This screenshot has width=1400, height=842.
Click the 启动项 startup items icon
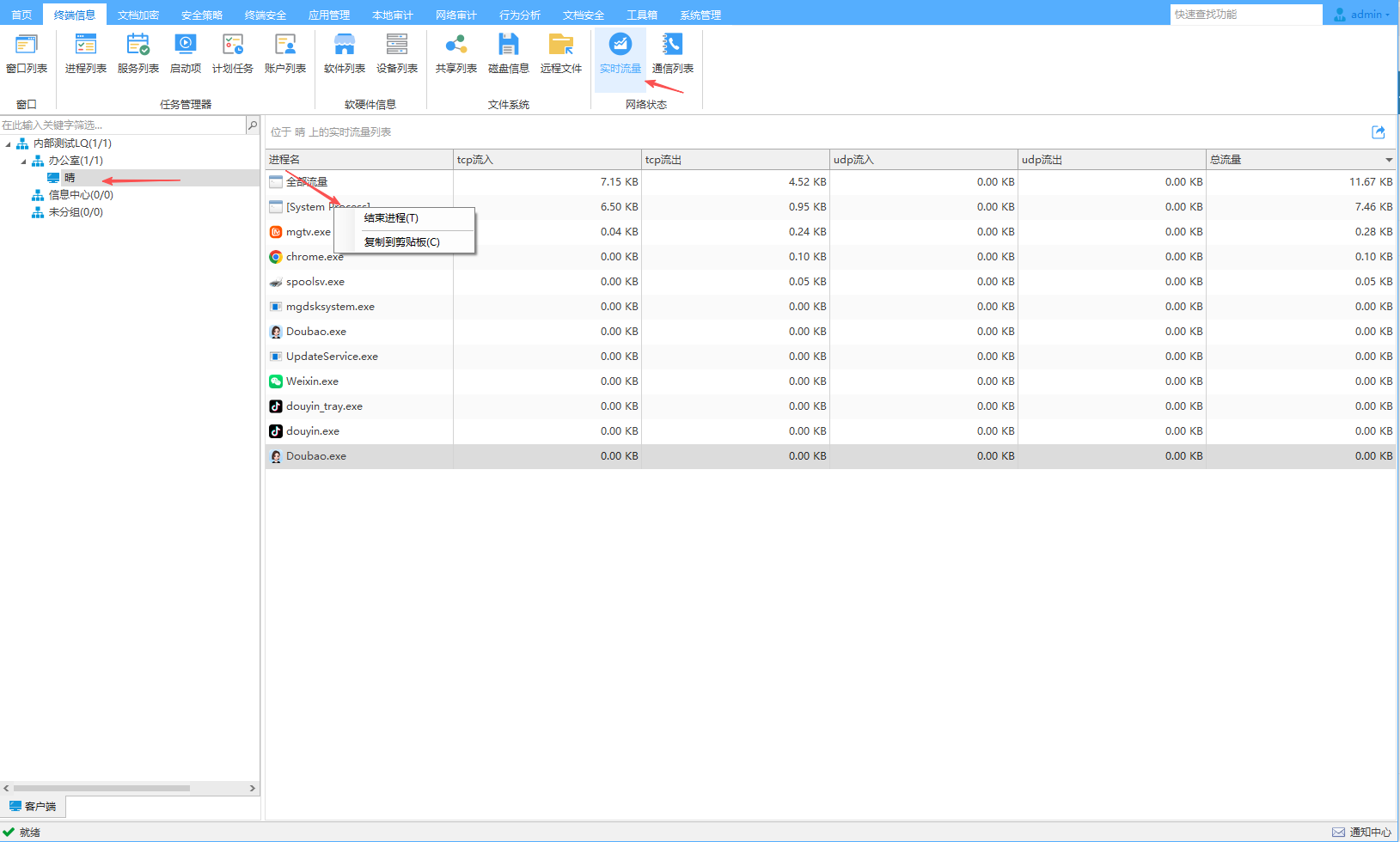pyautogui.click(x=185, y=53)
